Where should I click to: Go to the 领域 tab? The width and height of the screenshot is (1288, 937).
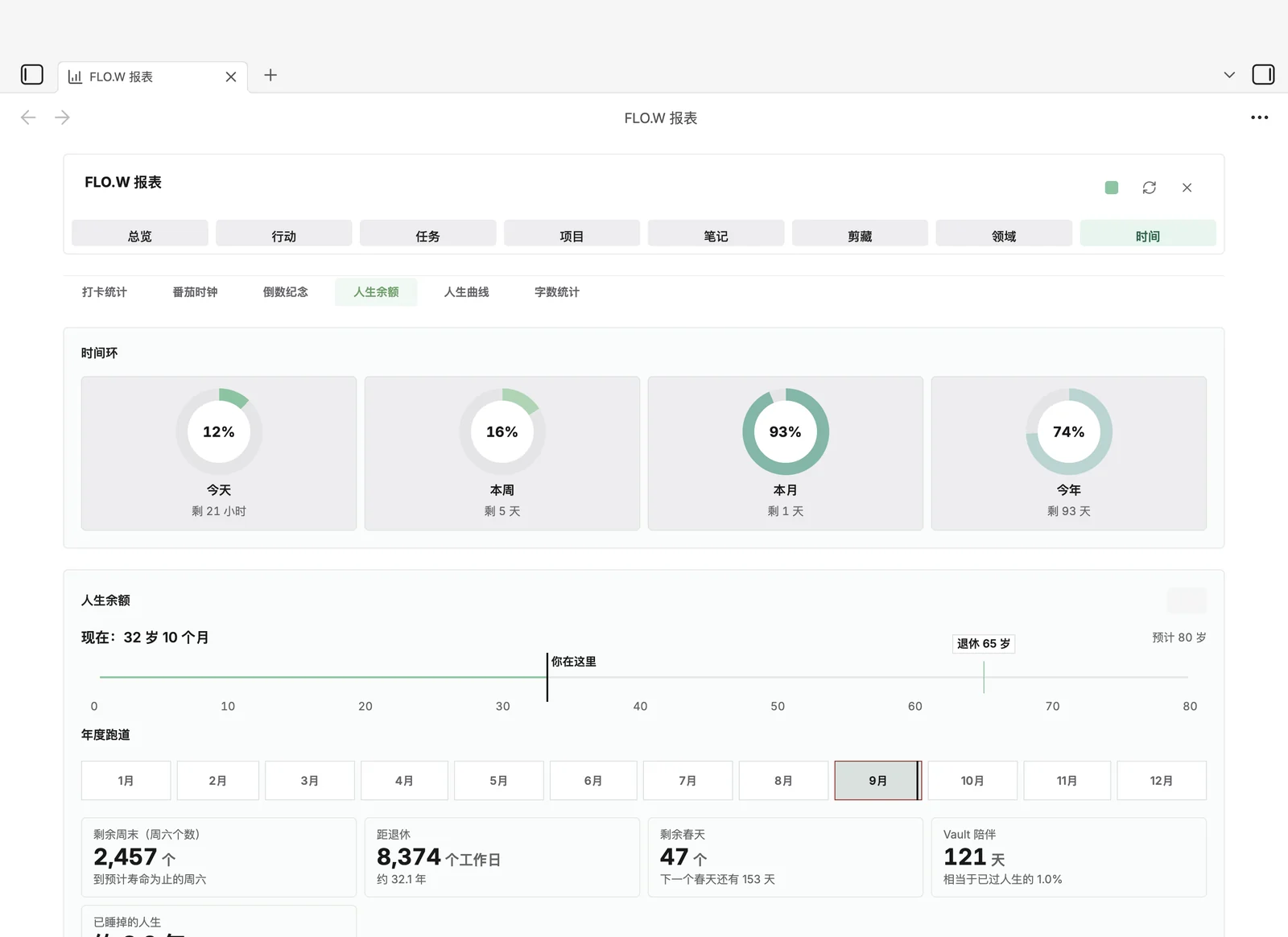pyautogui.click(x=1004, y=233)
